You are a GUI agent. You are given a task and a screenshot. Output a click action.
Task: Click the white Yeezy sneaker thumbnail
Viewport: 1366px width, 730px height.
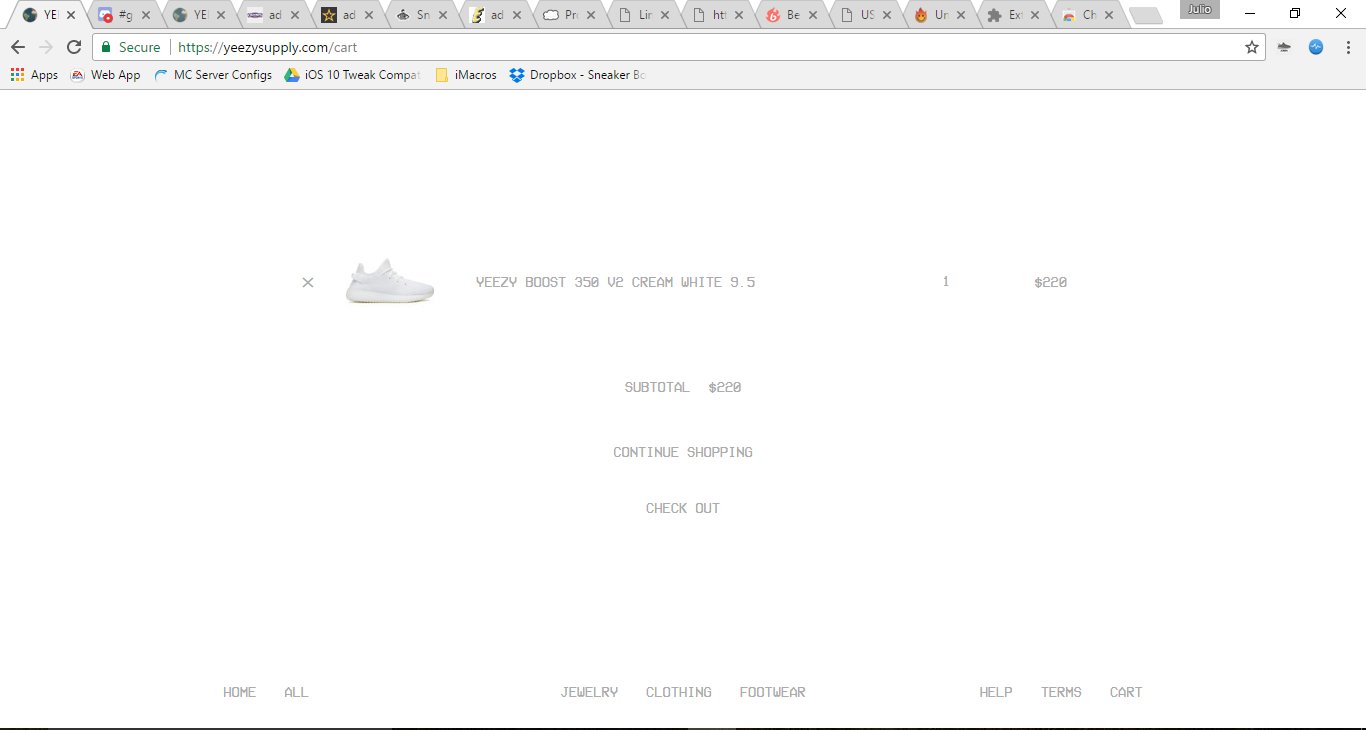(390, 282)
